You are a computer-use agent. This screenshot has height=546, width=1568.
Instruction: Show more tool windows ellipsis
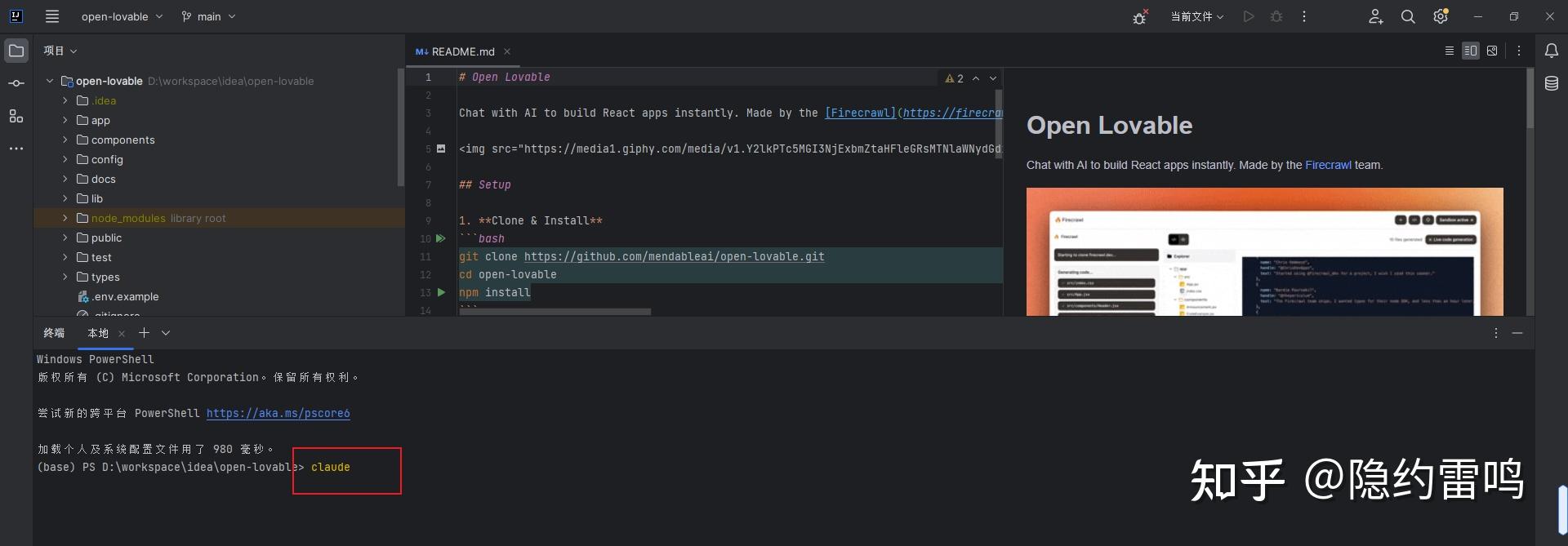click(x=16, y=149)
